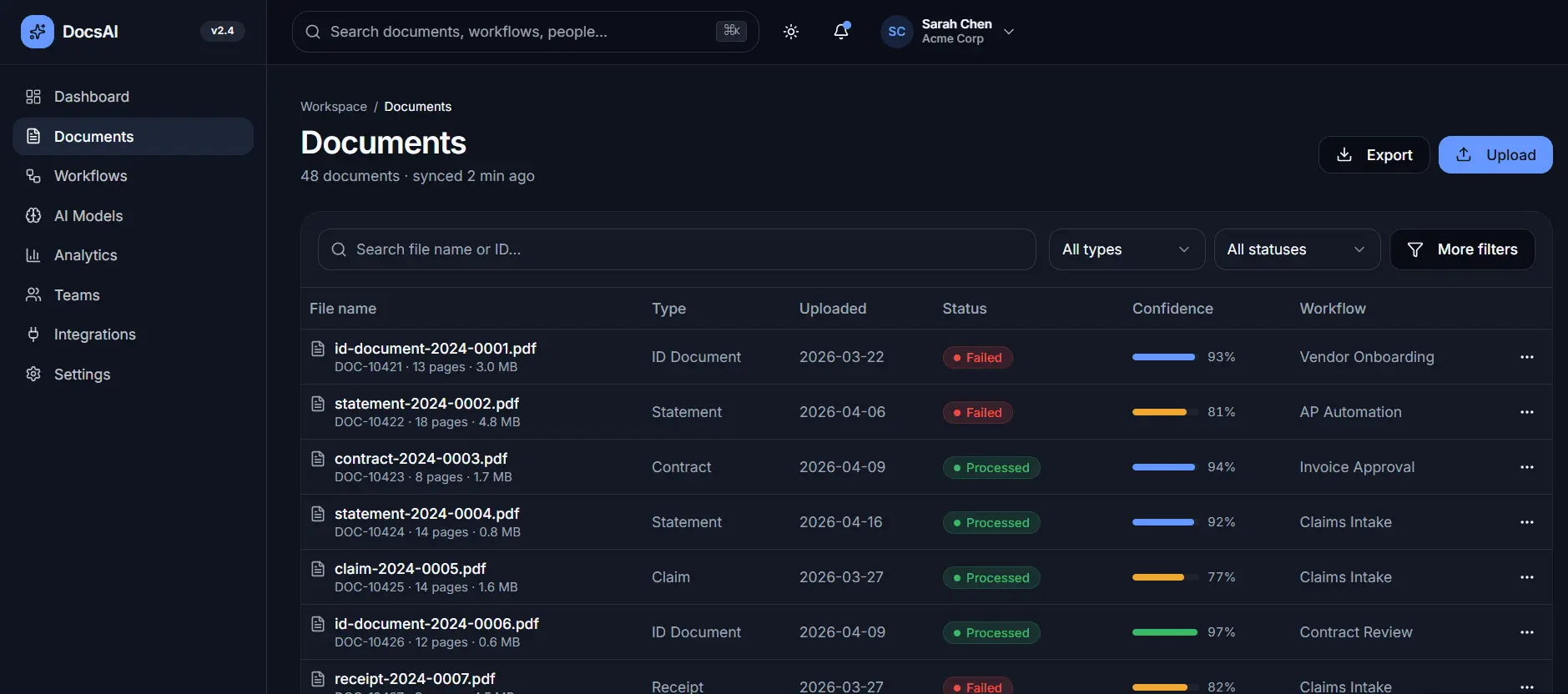This screenshot has width=1568, height=694.
Task: Open row menu for contract-2024-0003.pdf
Action: click(x=1527, y=467)
